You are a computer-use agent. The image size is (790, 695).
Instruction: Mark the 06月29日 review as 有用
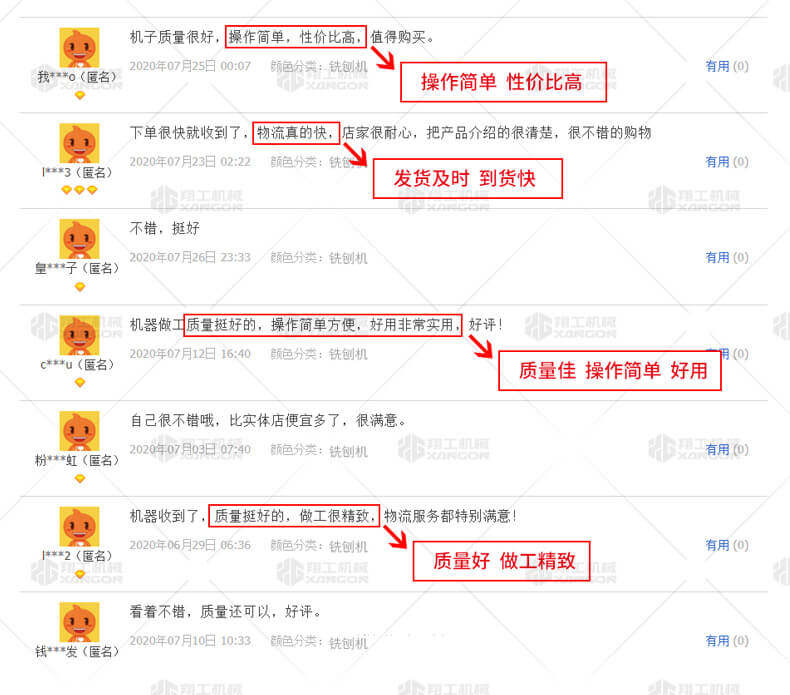(x=727, y=545)
